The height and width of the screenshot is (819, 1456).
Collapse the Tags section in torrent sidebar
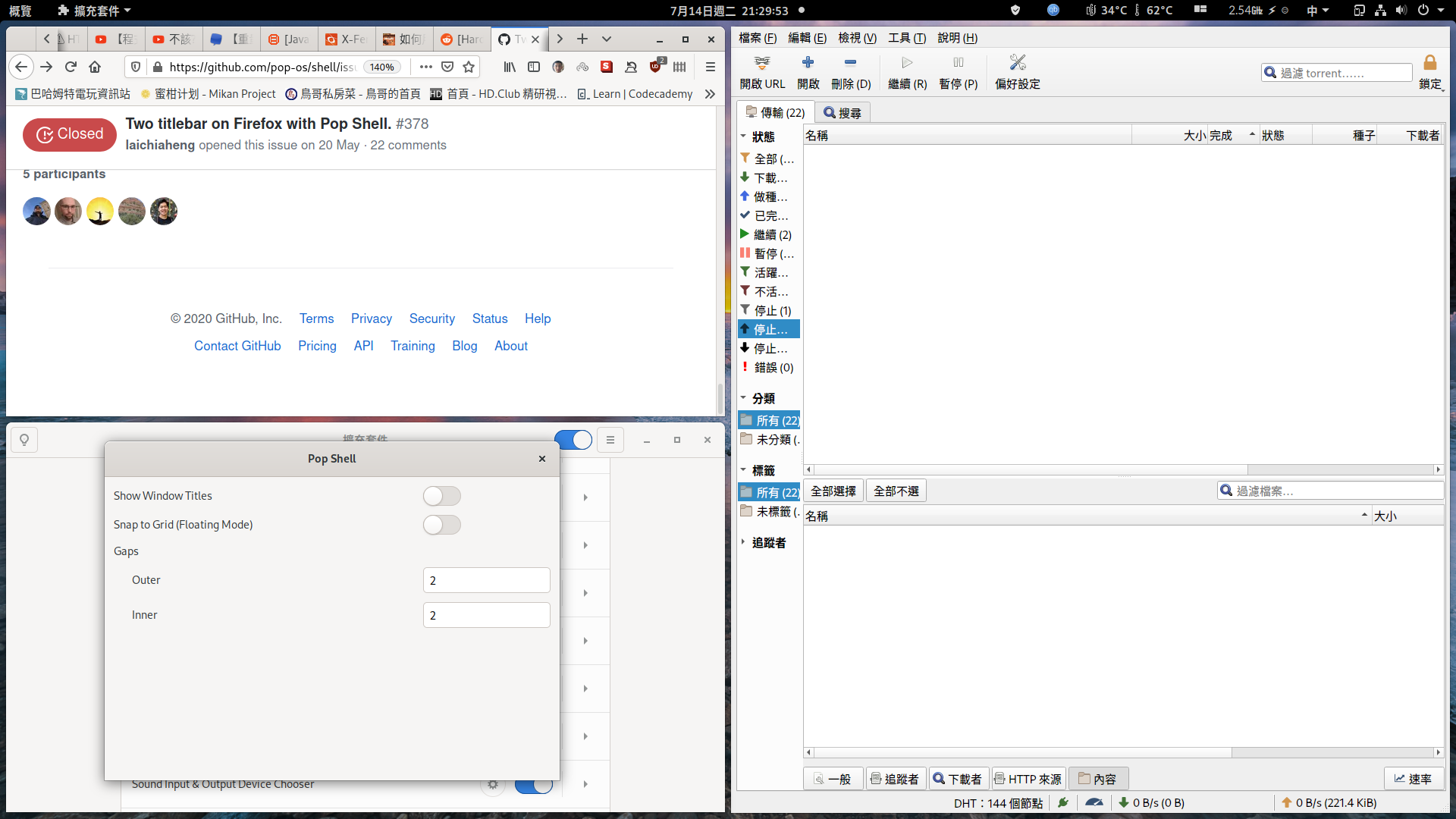[743, 470]
